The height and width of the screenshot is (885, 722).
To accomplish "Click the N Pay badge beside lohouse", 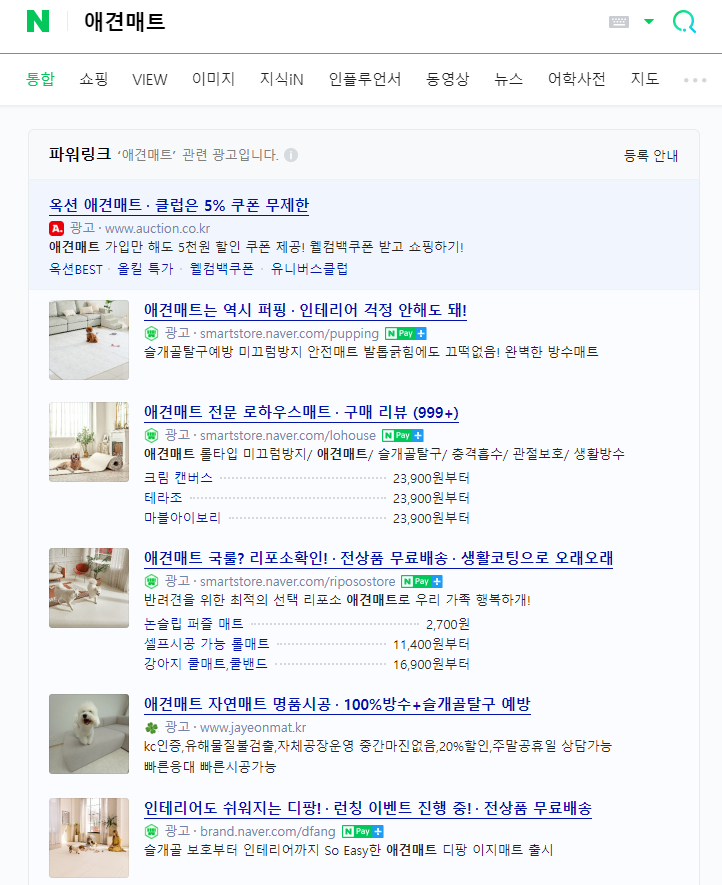I will click(402, 436).
